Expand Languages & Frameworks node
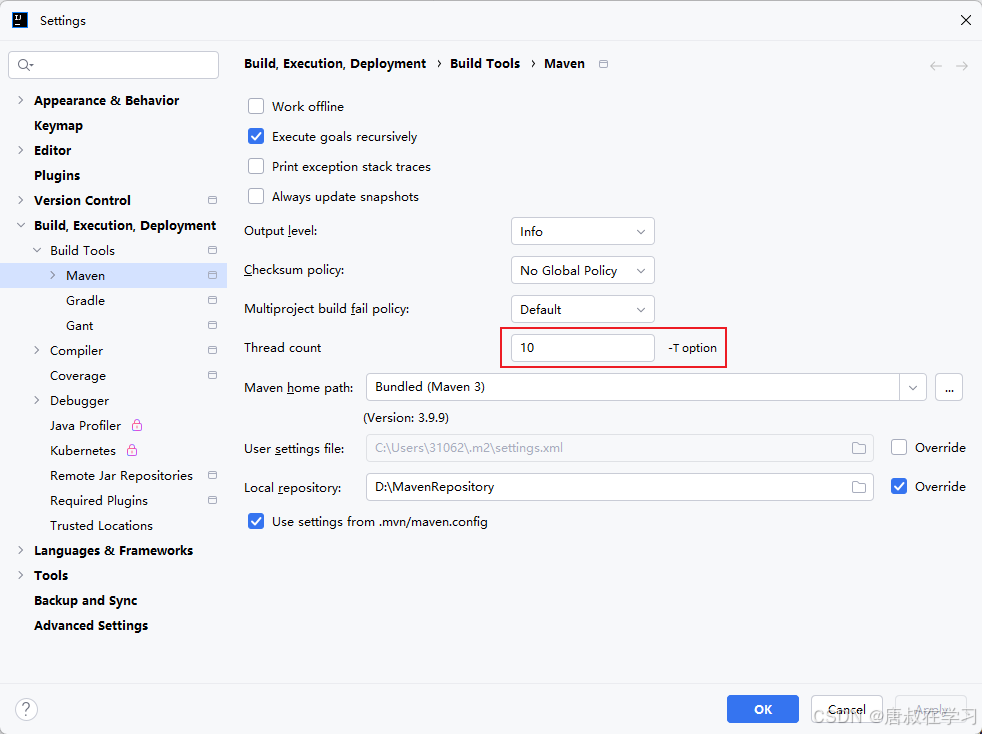Screen dimensions: 982x734 [x=21, y=550]
